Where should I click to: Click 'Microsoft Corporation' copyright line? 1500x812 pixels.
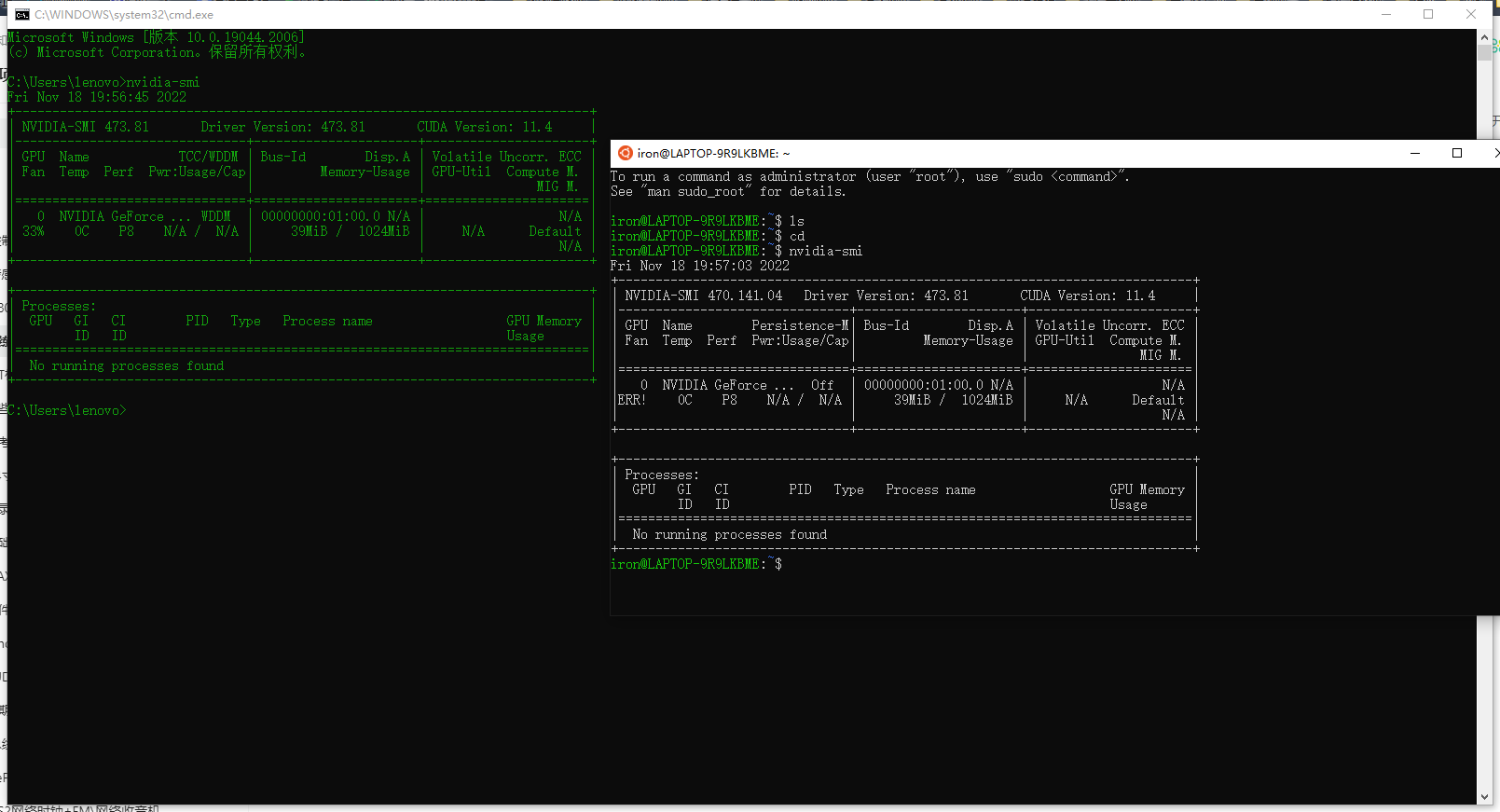coord(157,52)
